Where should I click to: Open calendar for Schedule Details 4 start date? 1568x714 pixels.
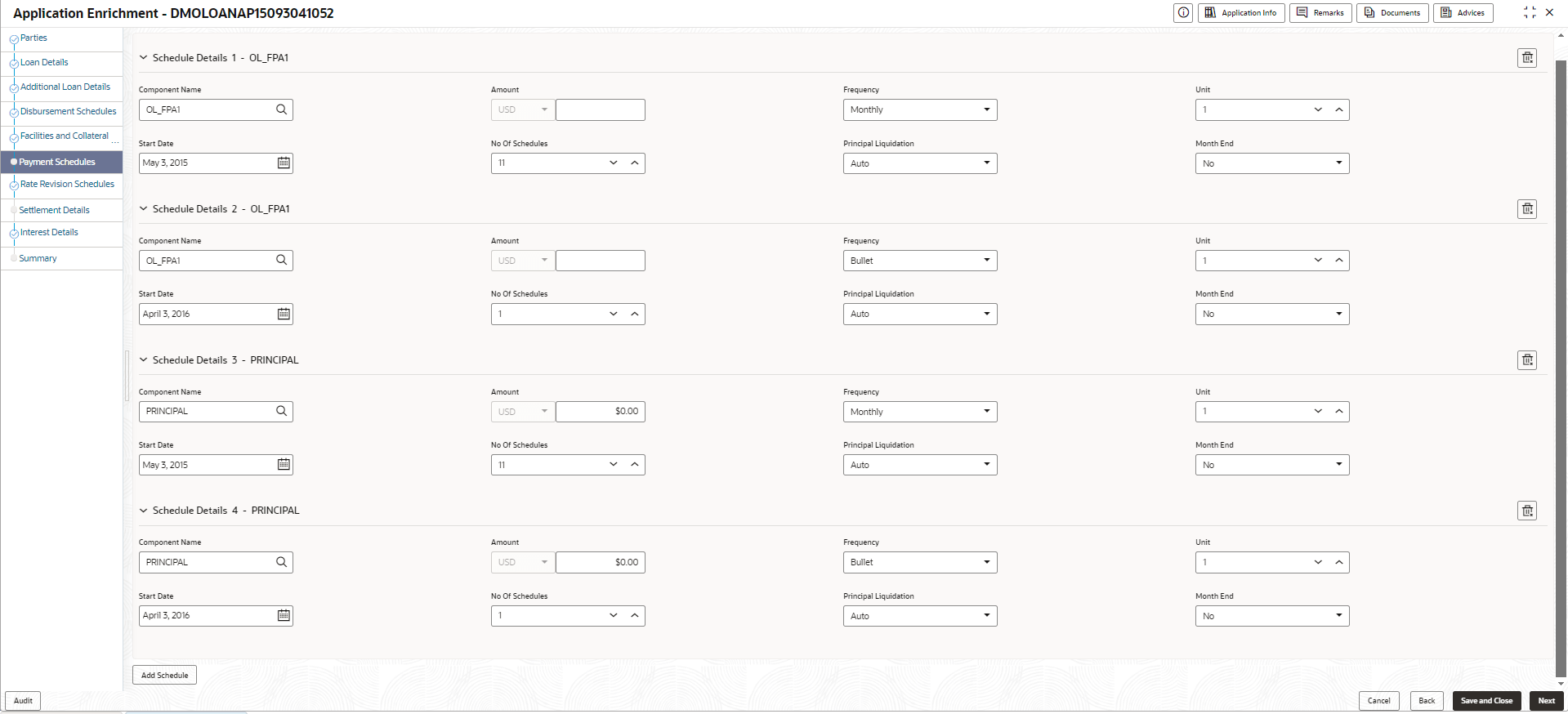284,615
